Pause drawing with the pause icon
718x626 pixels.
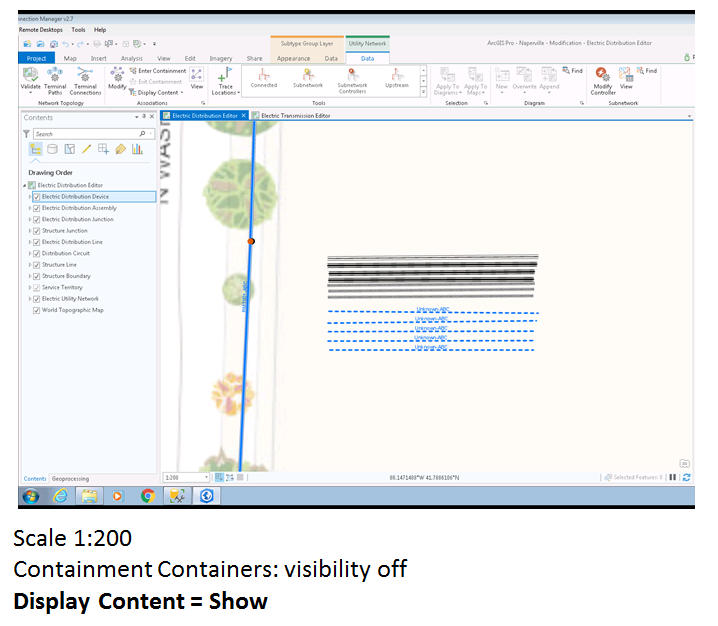(x=673, y=477)
